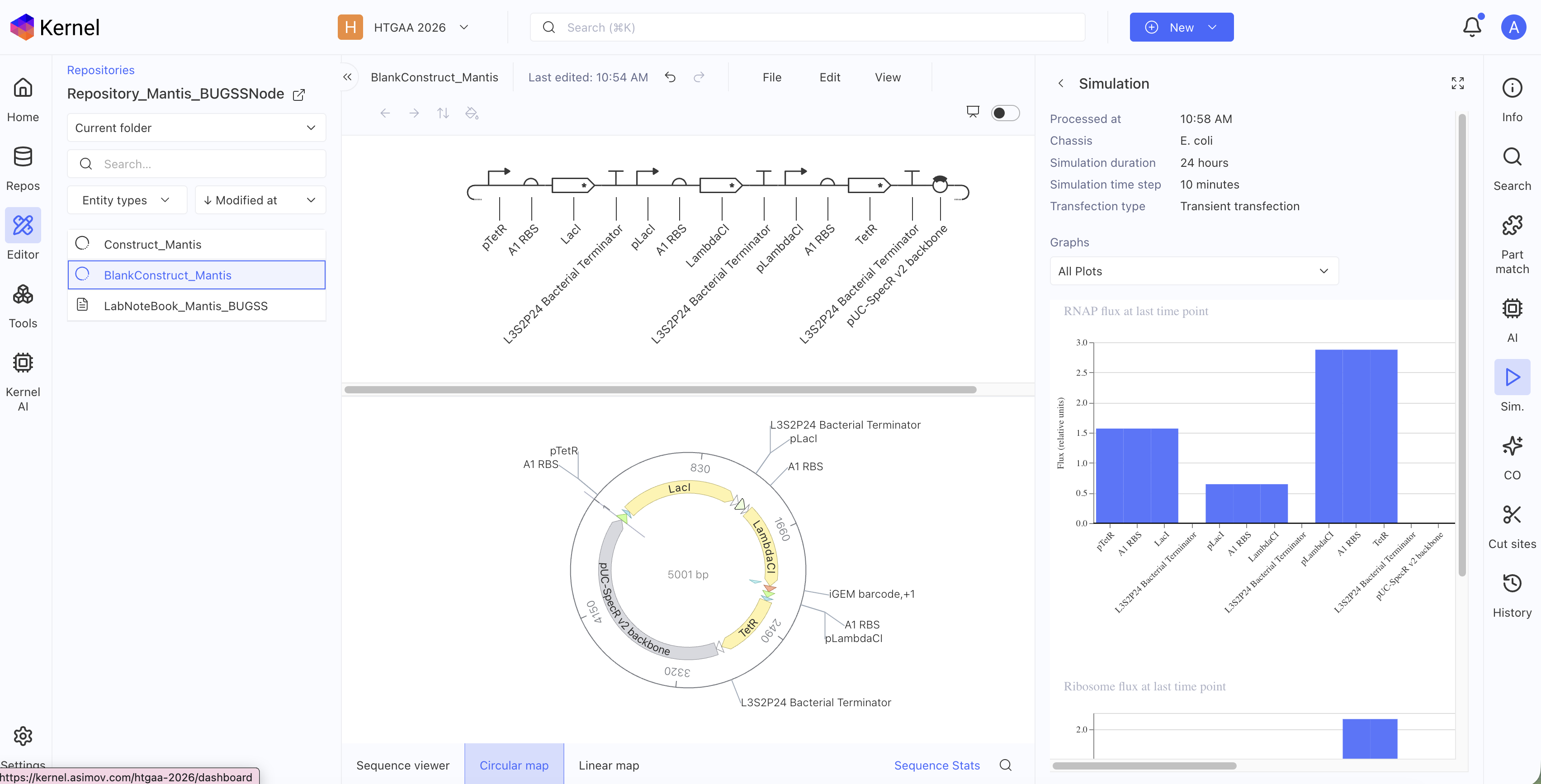Open the Current folder dropdown

196,128
